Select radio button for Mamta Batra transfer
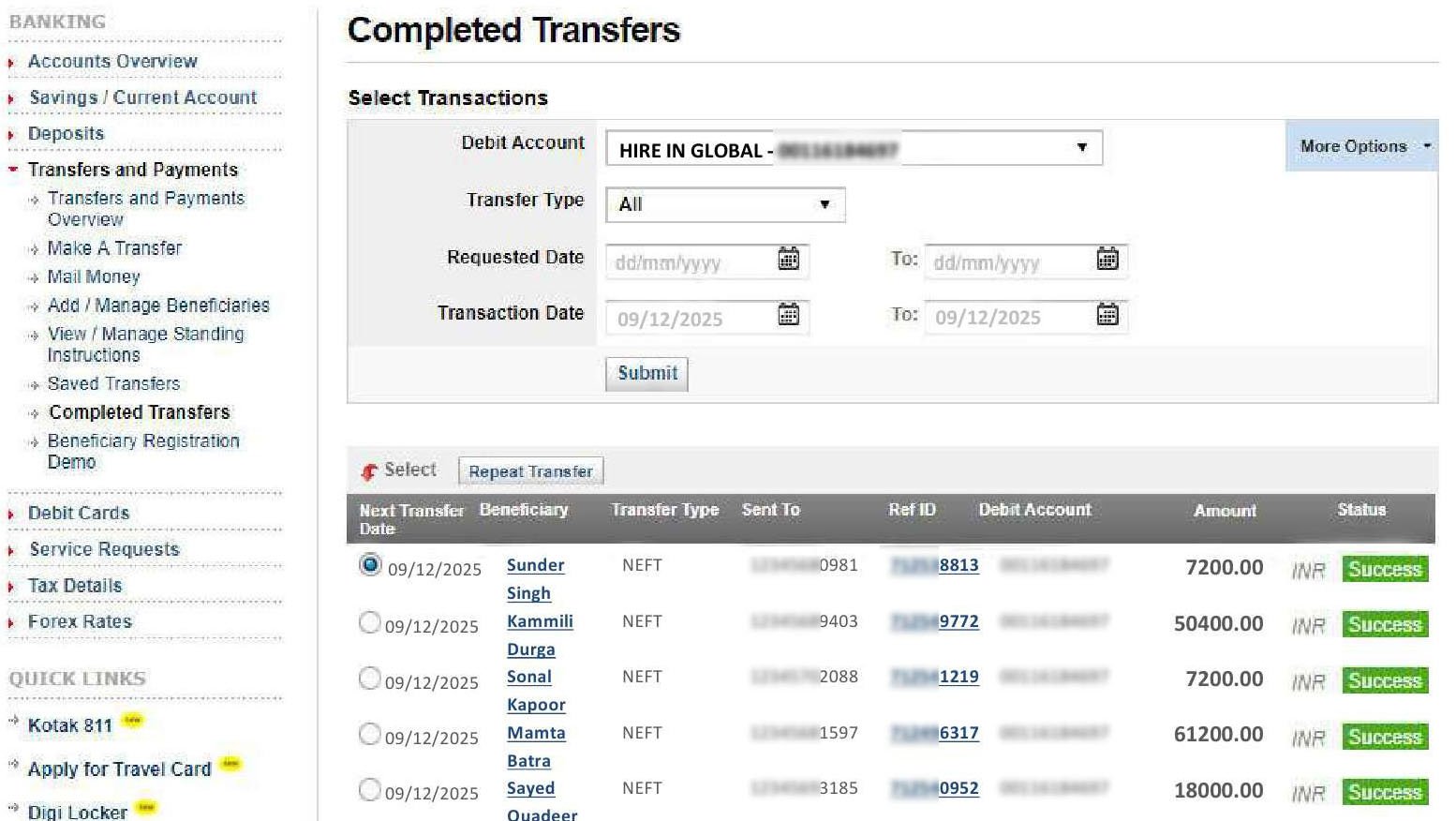The image size is (1456, 821). point(370,734)
